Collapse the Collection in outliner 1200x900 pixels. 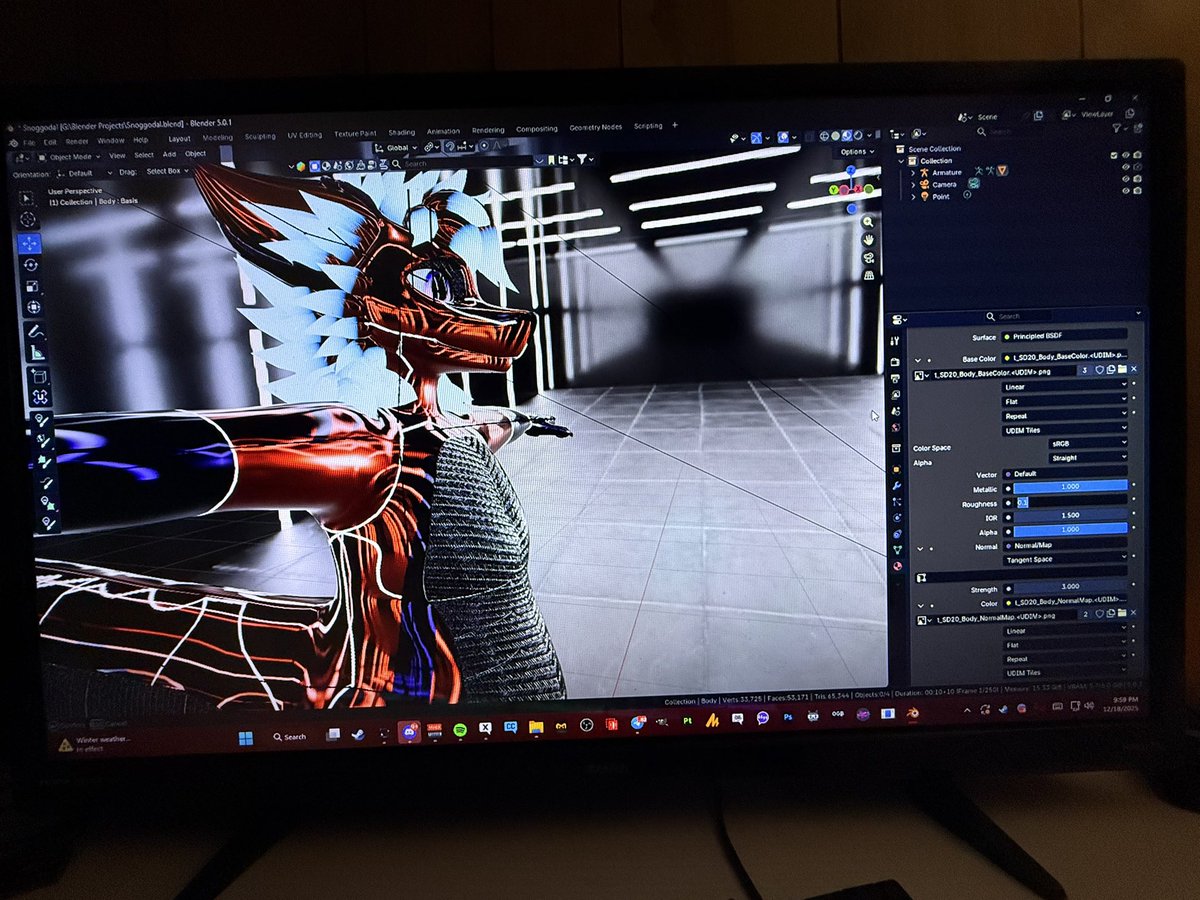(901, 161)
